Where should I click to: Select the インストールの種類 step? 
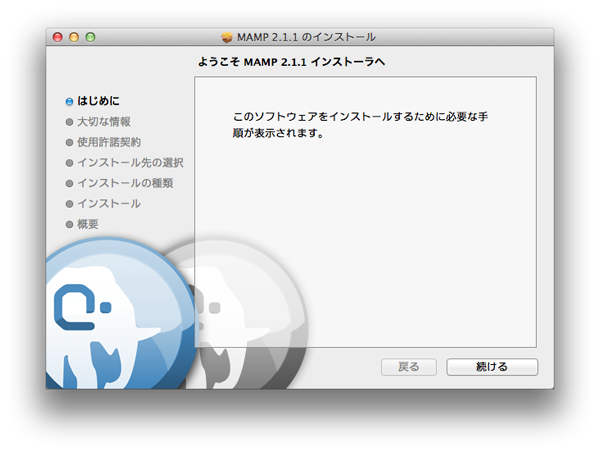(125, 183)
